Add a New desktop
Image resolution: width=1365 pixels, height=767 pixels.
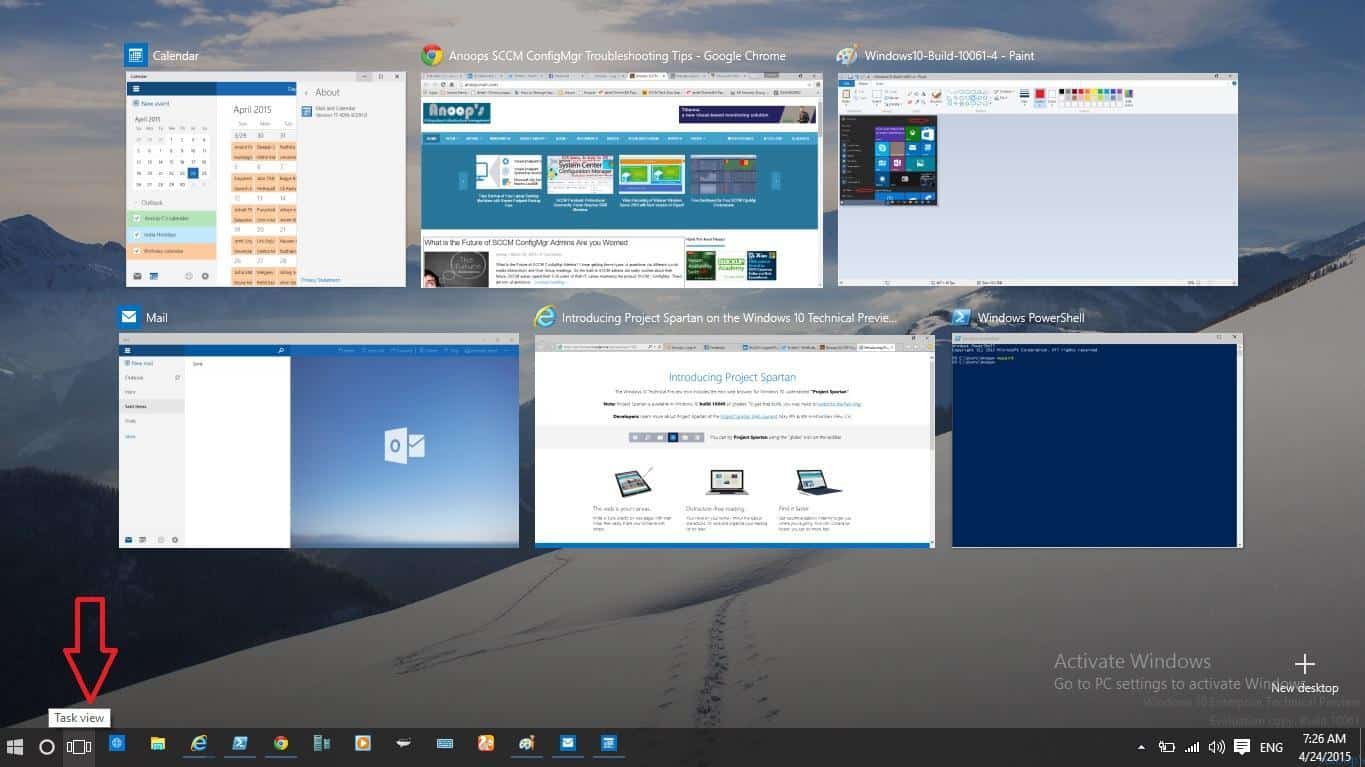pyautogui.click(x=1304, y=671)
